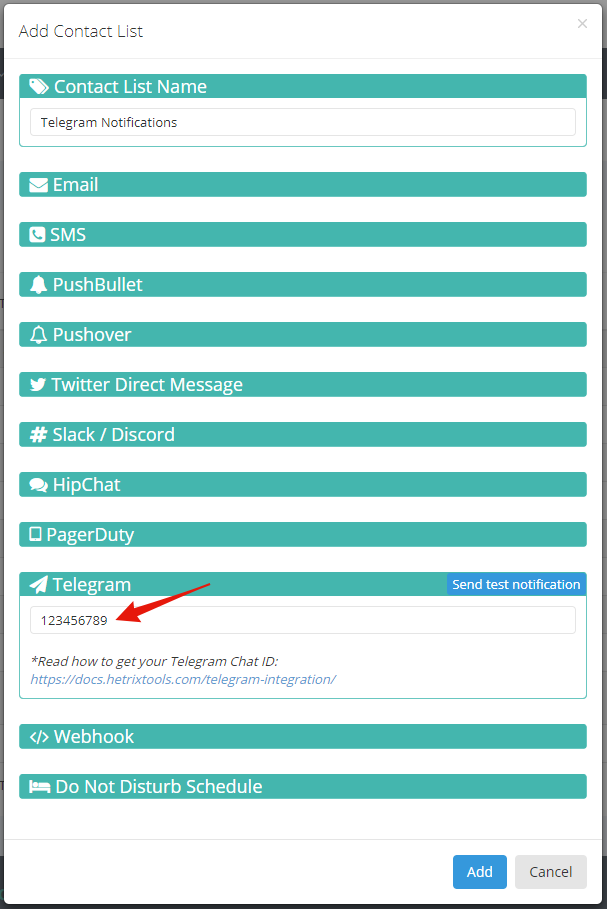Click the chat bubbles icon next to HipChat
This screenshot has width=607, height=909.
pos(38,485)
